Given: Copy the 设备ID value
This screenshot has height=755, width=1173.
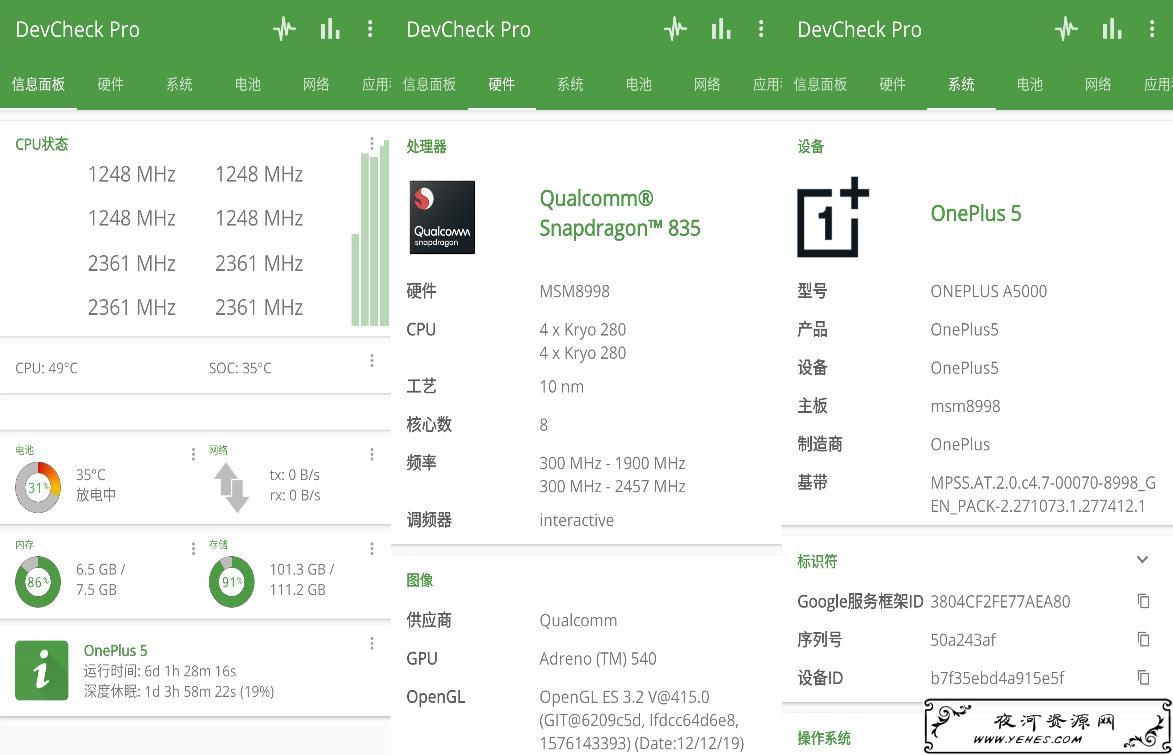Looking at the screenshot, I should pos(1143,677).
